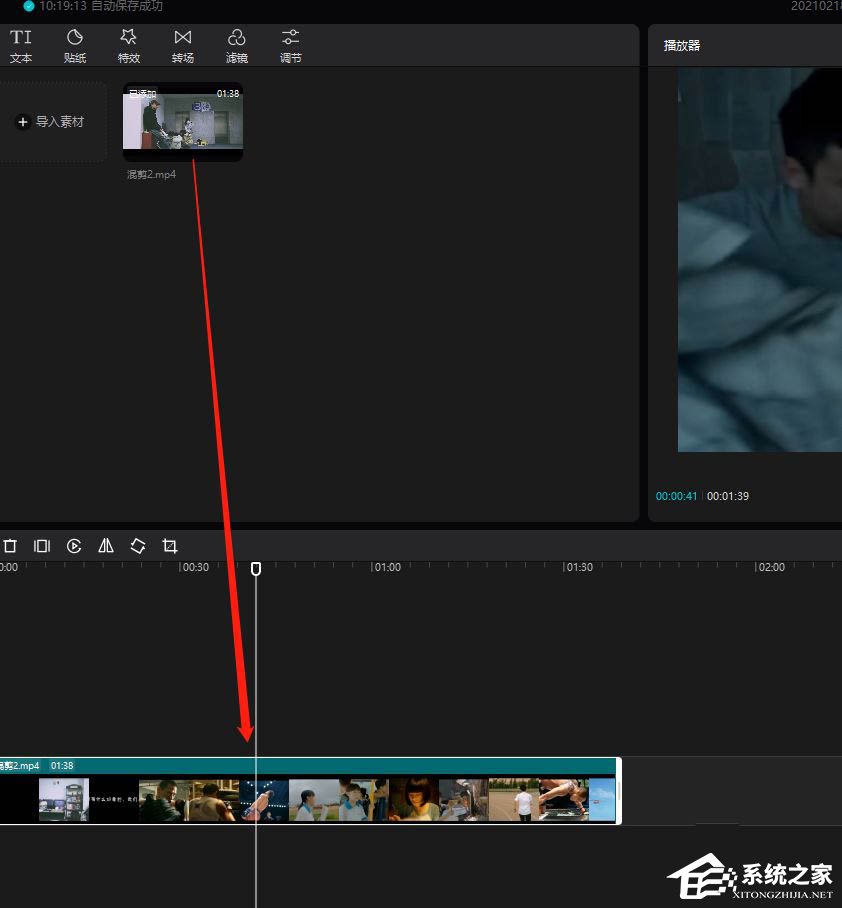Open the 贴纸 (Sticker) panel
Viewport: 842px width, 908px height.
click(x=75, y=45)
